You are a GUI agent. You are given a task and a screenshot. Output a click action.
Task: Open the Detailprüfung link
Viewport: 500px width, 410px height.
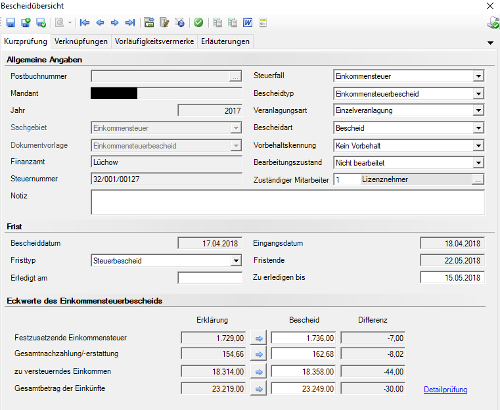pos(445,389)
